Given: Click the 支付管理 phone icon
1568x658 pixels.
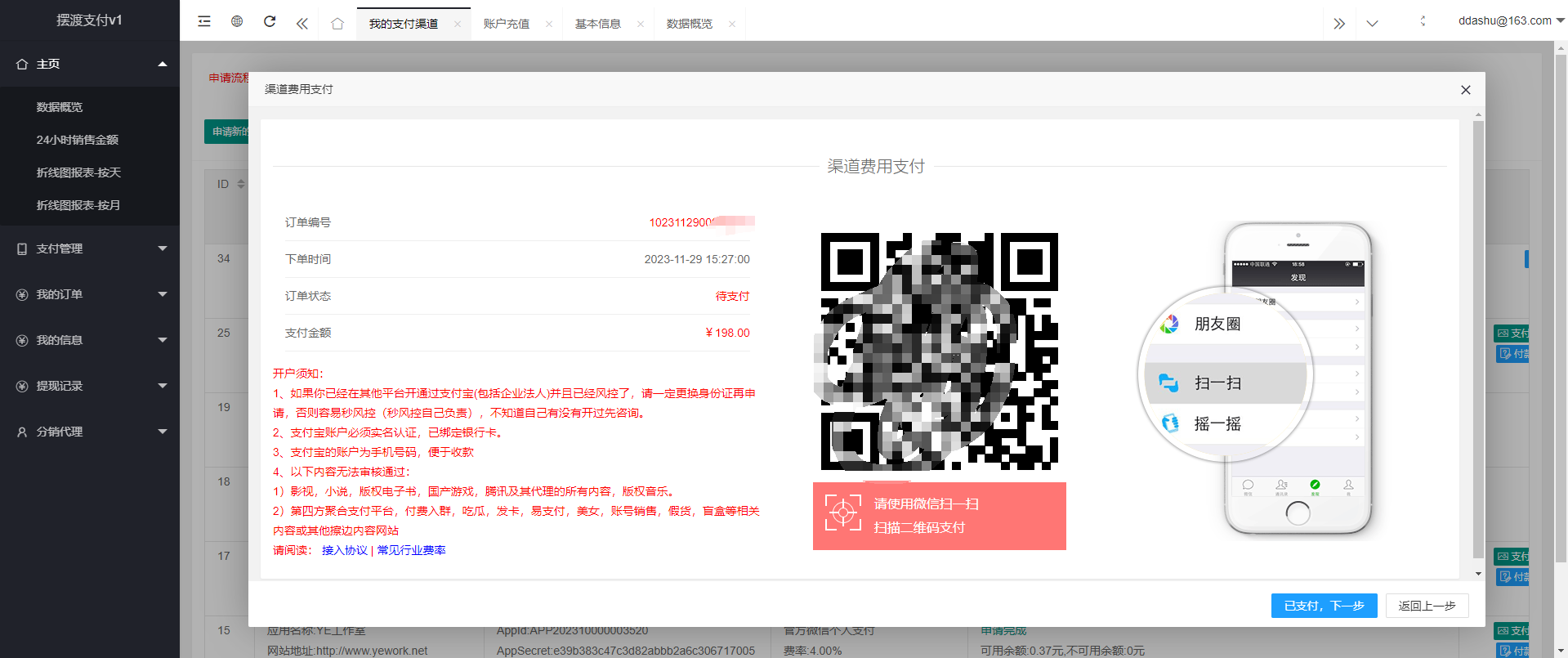Looking at the screenshot, I should click(22, 248).
